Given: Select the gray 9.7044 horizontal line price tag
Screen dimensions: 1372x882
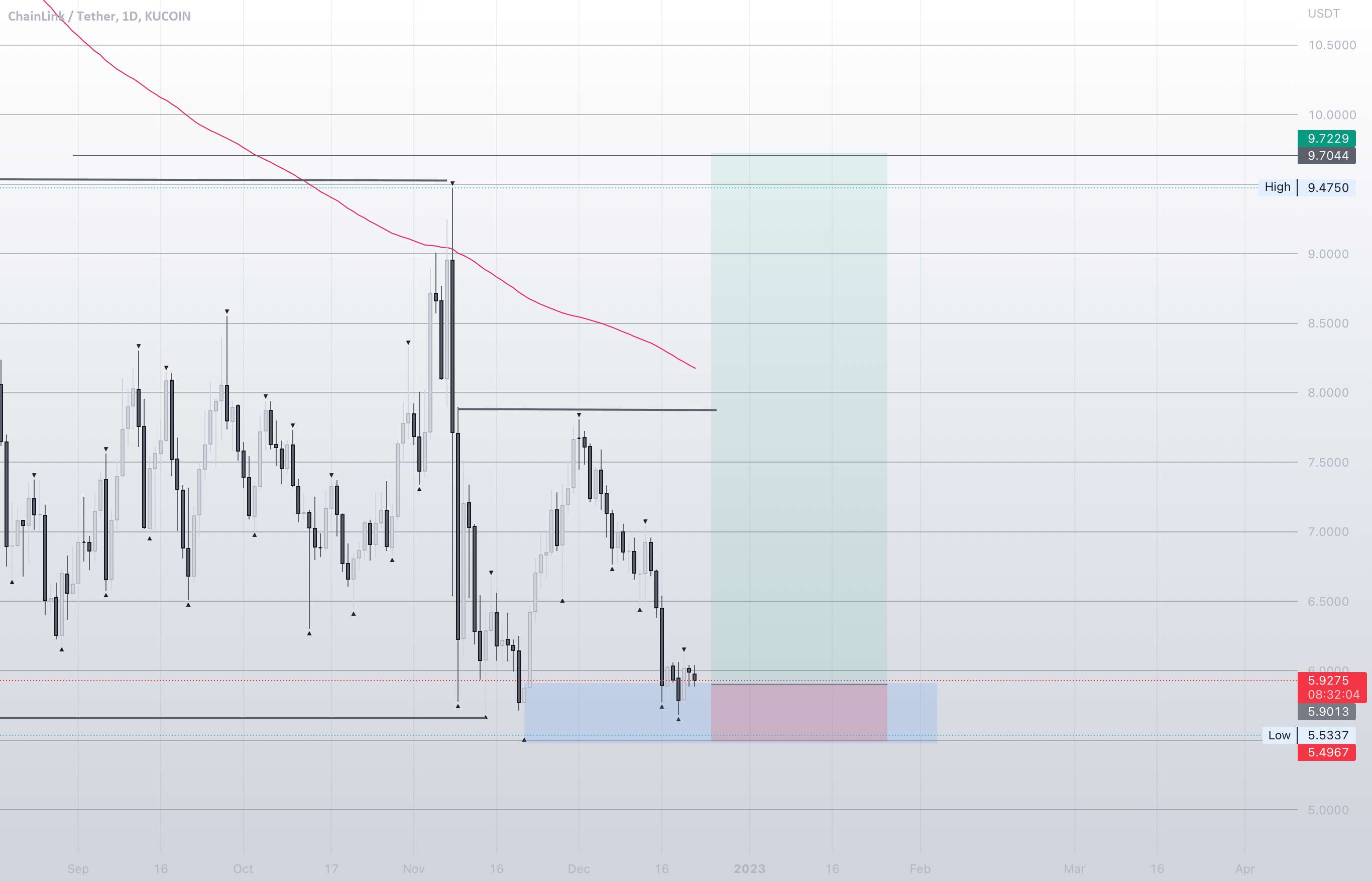Looking at the screenshot, I should 1326,156.
